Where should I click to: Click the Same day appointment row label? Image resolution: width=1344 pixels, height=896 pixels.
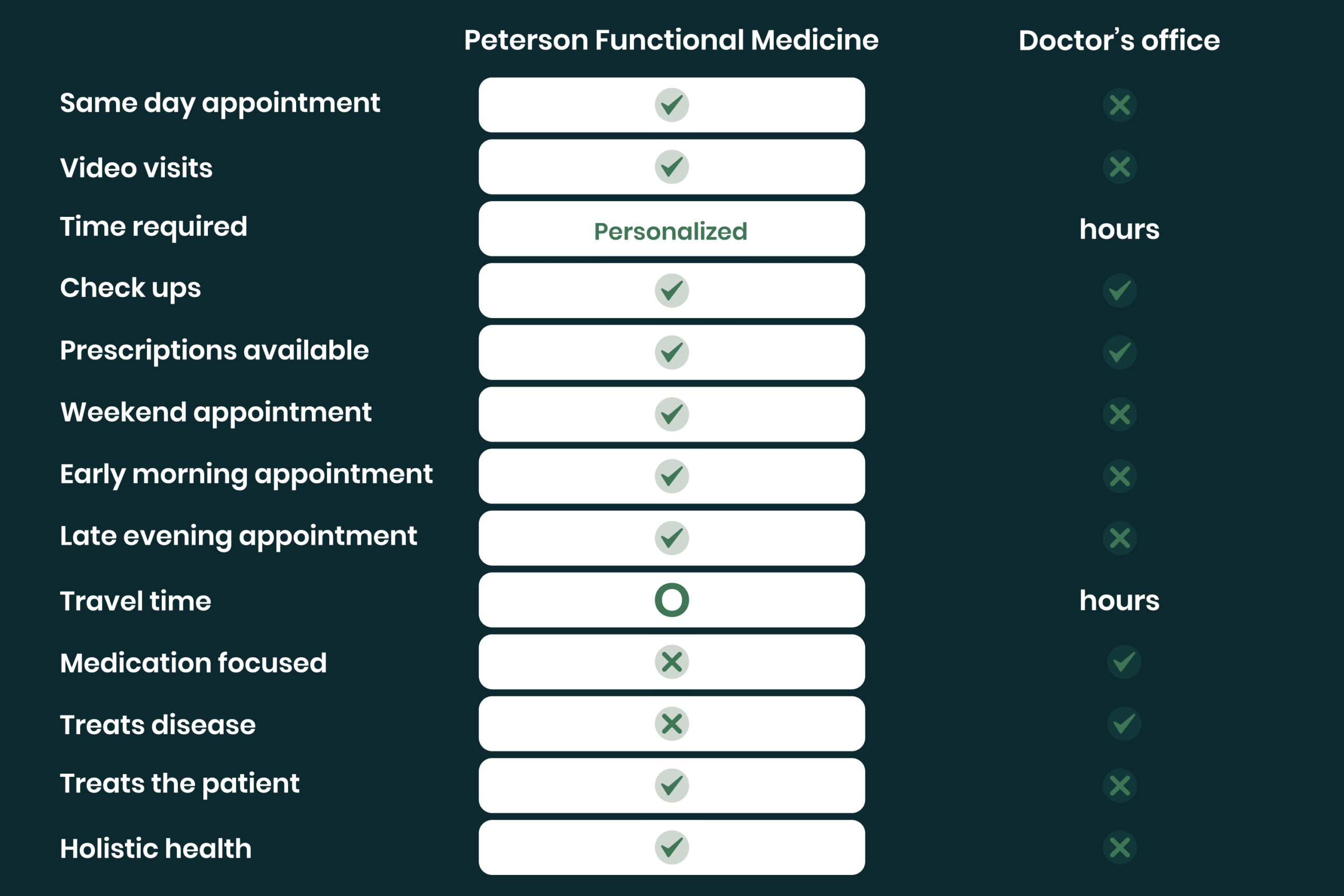tap(220, 103)
